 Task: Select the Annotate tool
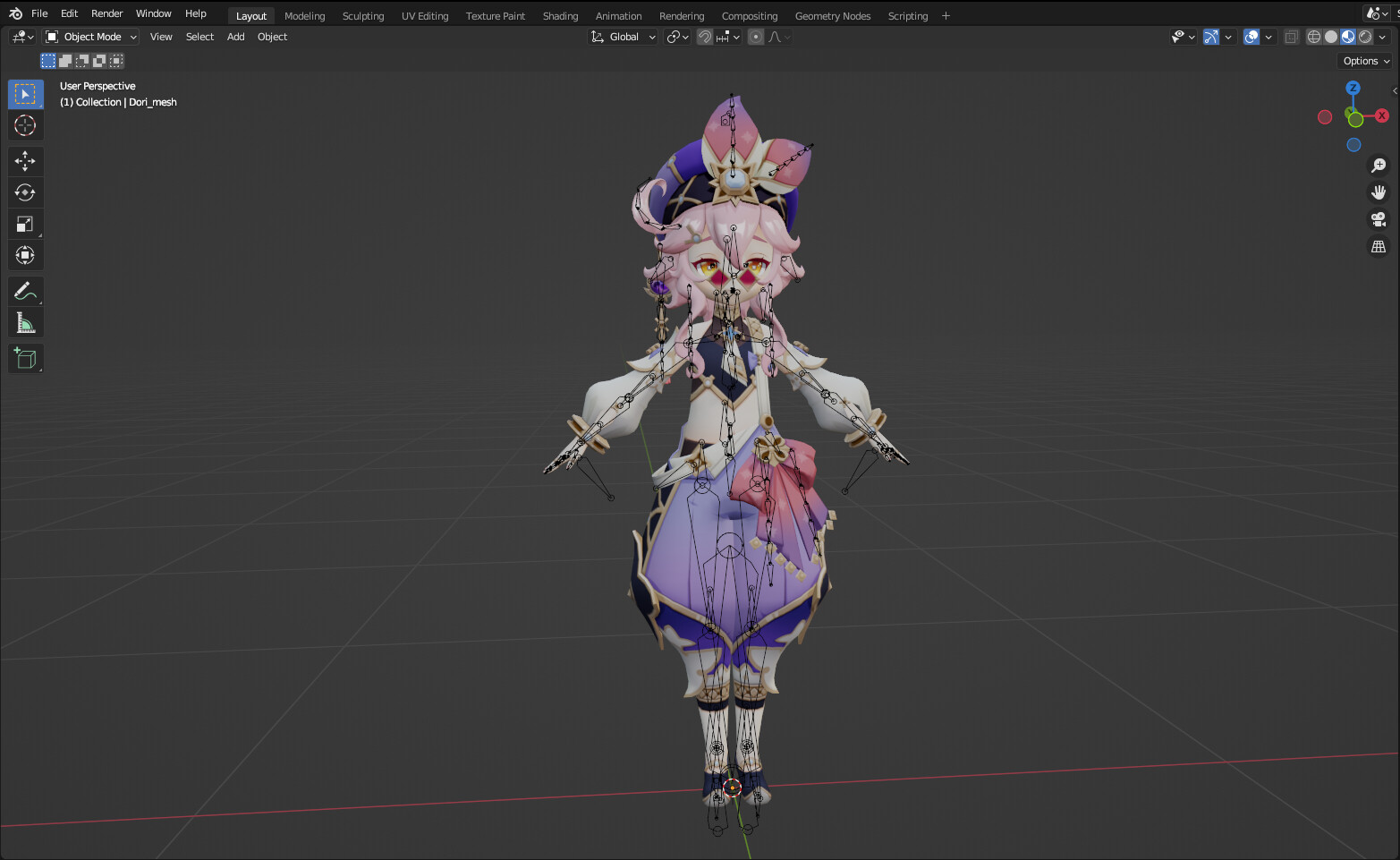[26, 291]
